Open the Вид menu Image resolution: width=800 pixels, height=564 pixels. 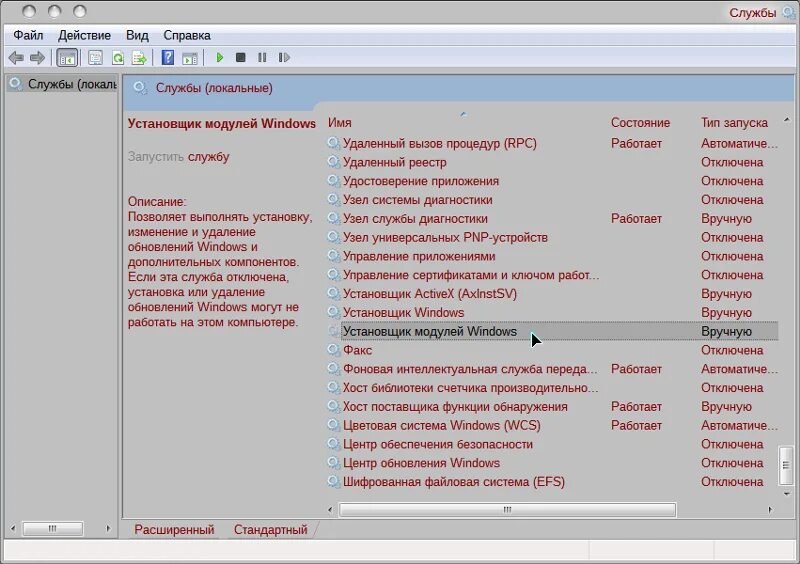click(x=137, y=35)
